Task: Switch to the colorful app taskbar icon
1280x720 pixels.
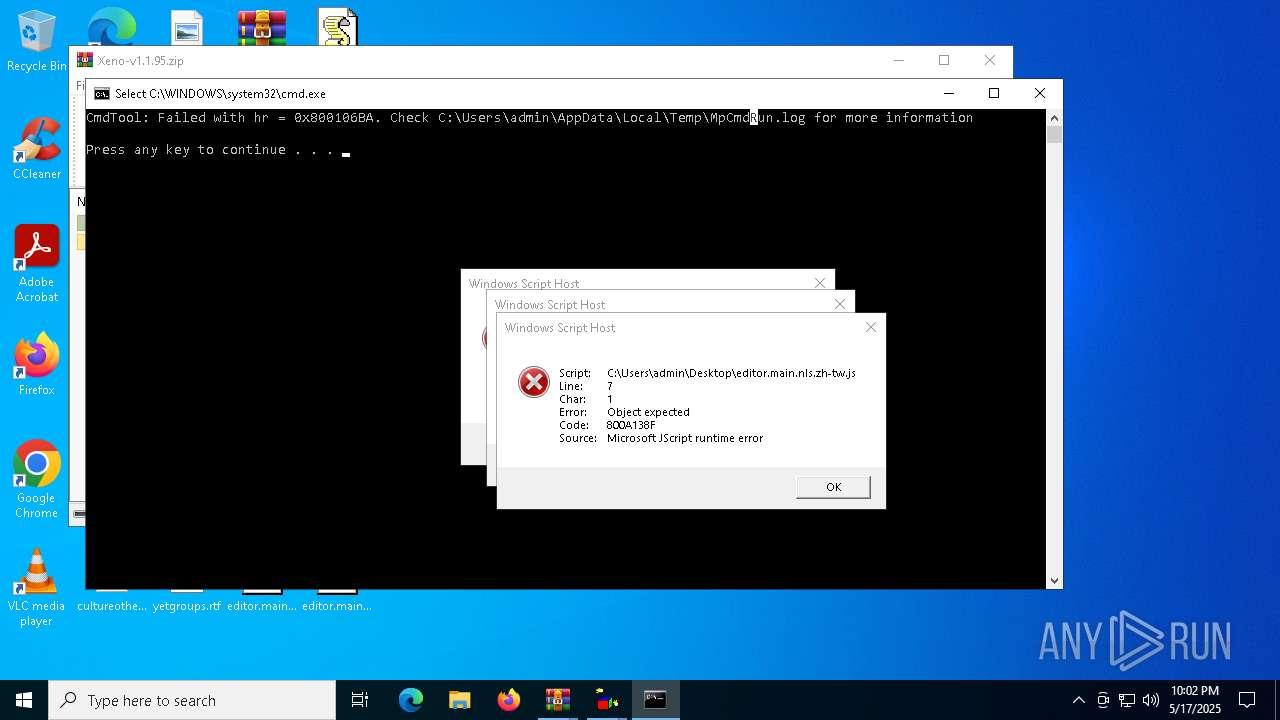Action: [x=607, y=700]
